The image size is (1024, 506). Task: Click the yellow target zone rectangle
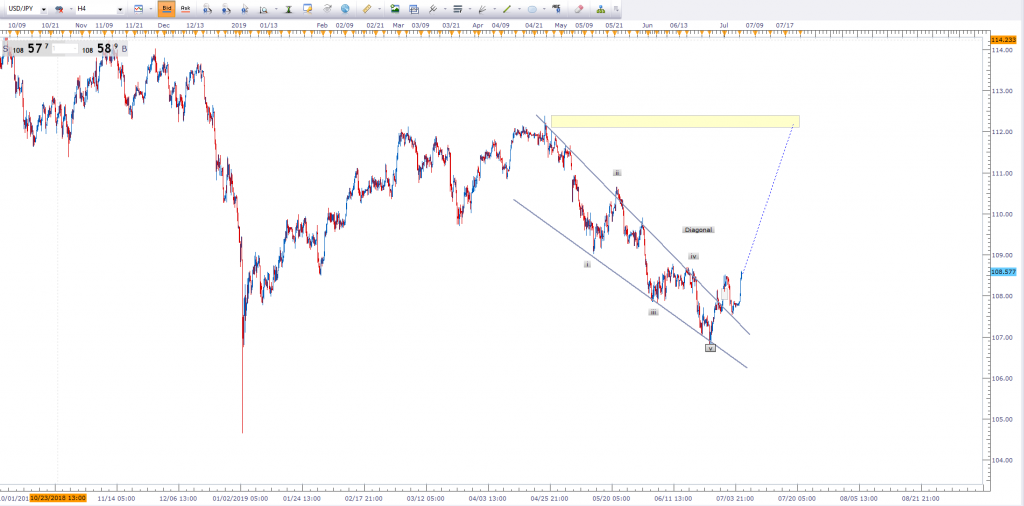click(674, 121)
